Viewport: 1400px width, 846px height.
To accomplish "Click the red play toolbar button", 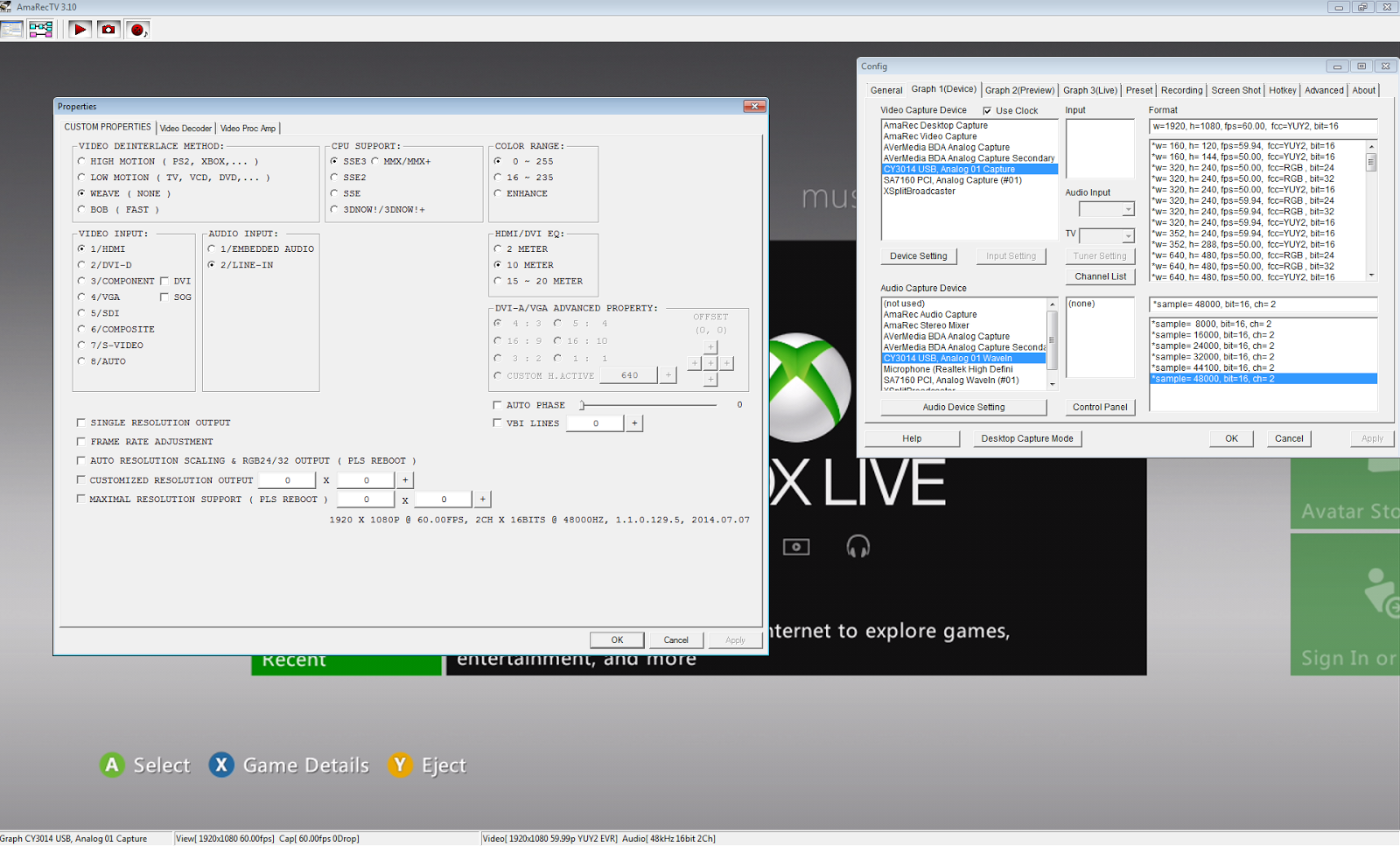I will point(80,29).
